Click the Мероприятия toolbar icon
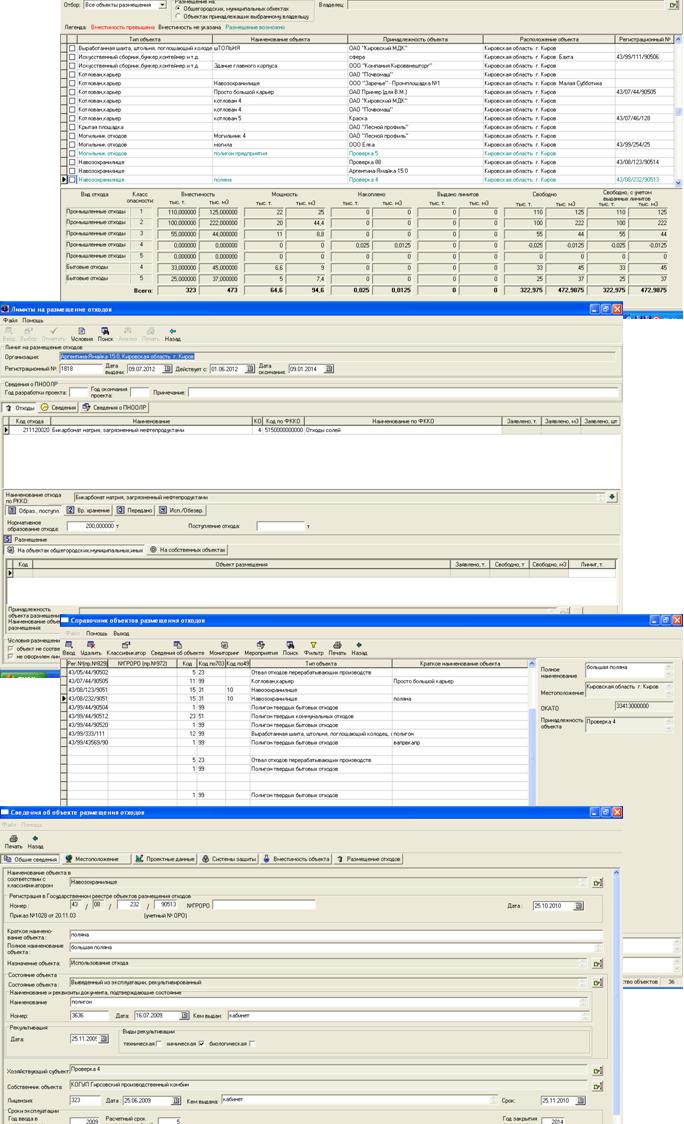This screenshot has width=684, height=1124. point(258,646)
